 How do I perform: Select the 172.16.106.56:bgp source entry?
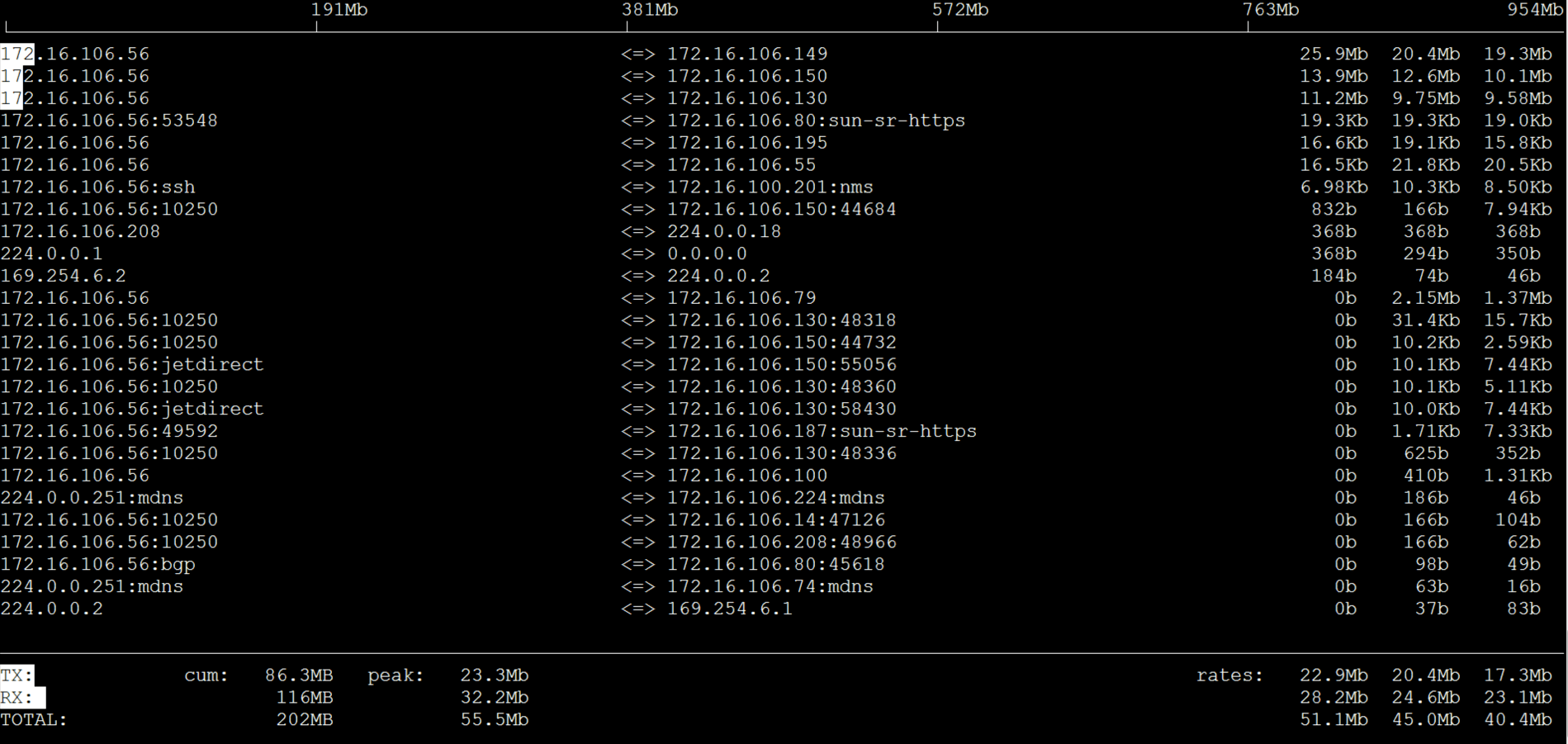click(97, 565)
